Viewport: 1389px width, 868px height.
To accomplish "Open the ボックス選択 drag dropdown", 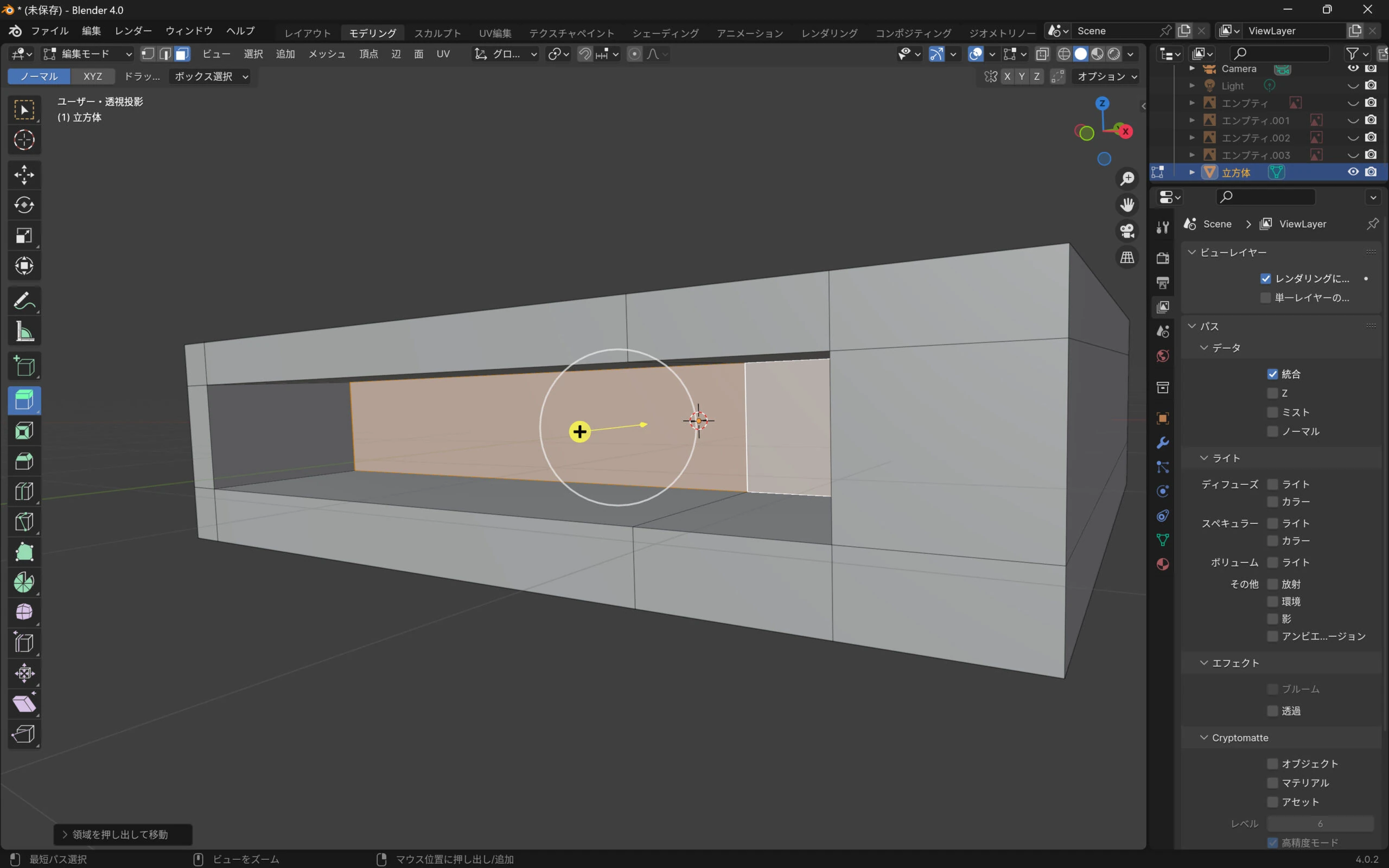I will (x=211, y=76).
